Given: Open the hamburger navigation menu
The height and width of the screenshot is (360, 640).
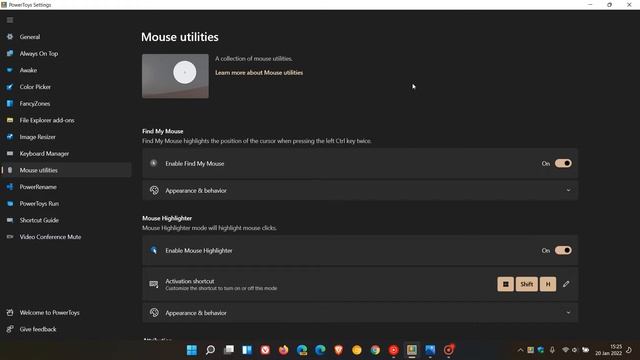Looking at the screenshot, I should point(10,20).
